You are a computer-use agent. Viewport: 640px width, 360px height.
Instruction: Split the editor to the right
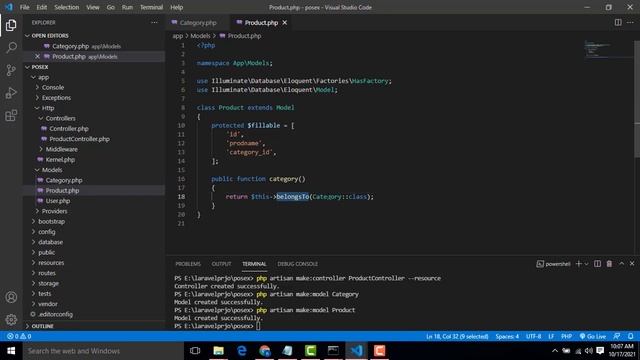[618, 22]
